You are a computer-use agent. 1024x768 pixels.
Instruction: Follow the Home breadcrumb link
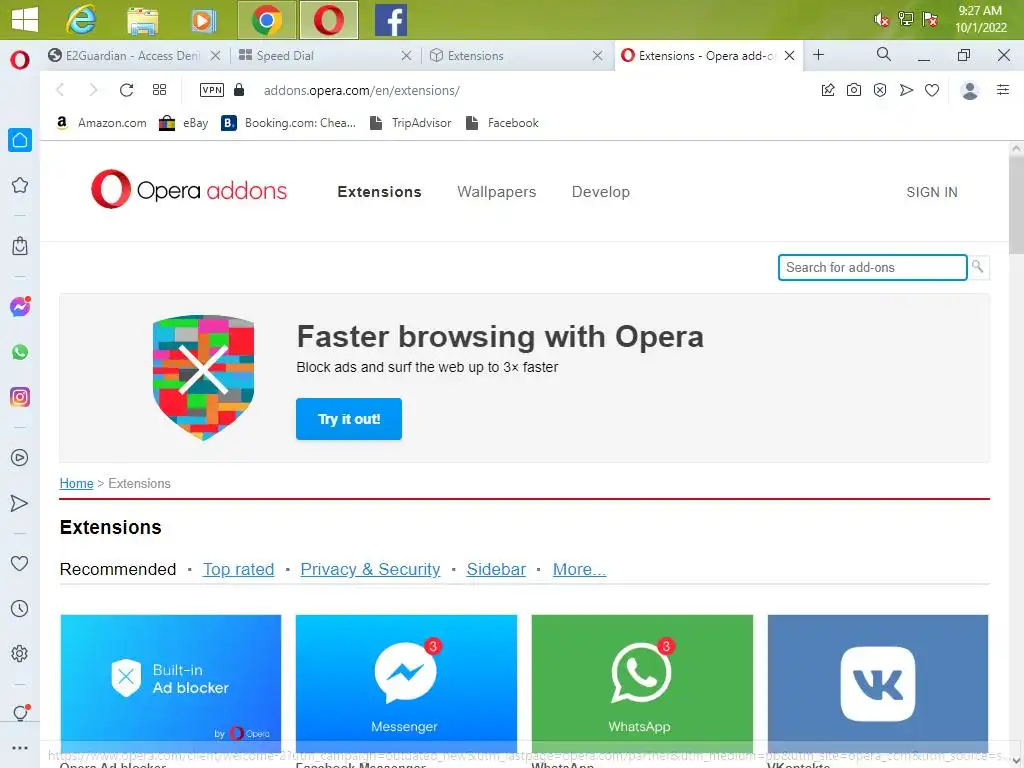[76, 483]
